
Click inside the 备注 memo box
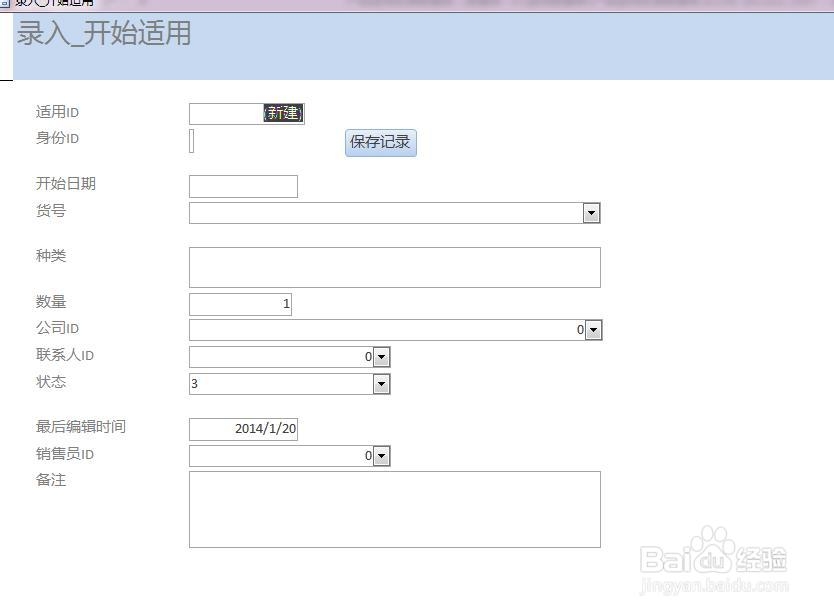395,509
